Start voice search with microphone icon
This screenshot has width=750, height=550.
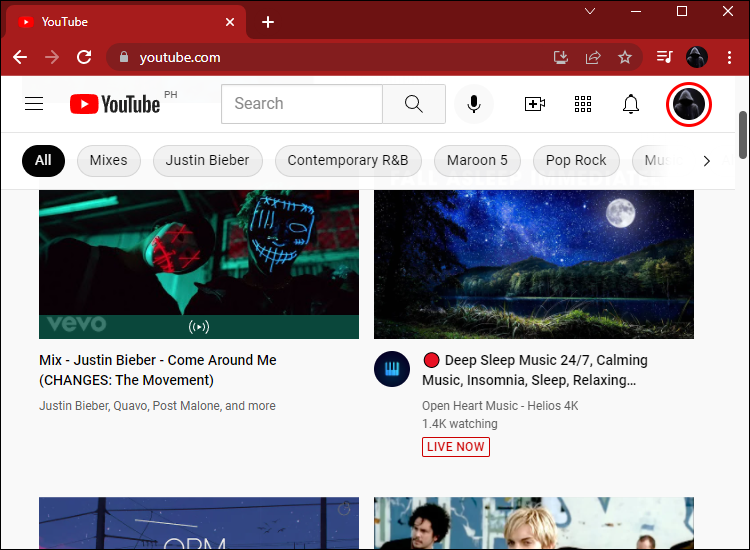click(474, 104)
